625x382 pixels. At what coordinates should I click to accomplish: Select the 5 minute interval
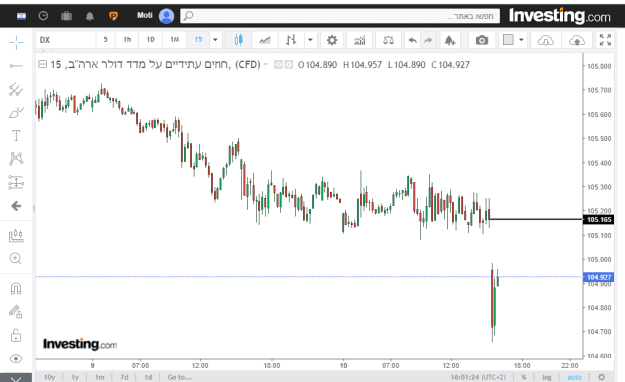106,39
